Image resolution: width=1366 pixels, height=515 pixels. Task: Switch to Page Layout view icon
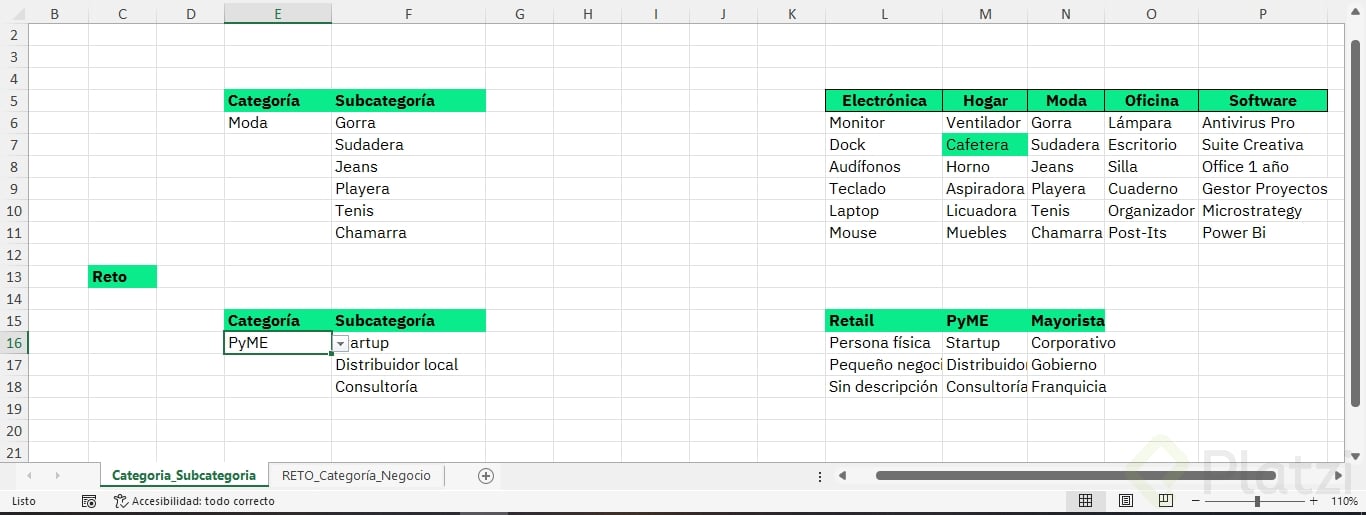pos(1126,501)
